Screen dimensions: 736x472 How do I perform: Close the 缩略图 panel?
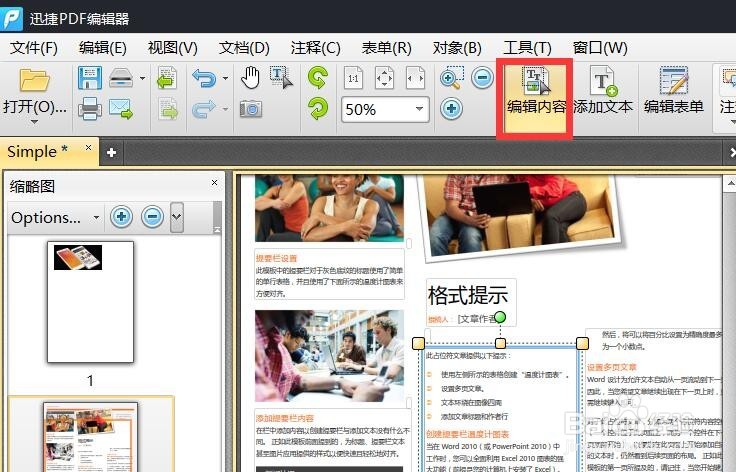point(215,183)
